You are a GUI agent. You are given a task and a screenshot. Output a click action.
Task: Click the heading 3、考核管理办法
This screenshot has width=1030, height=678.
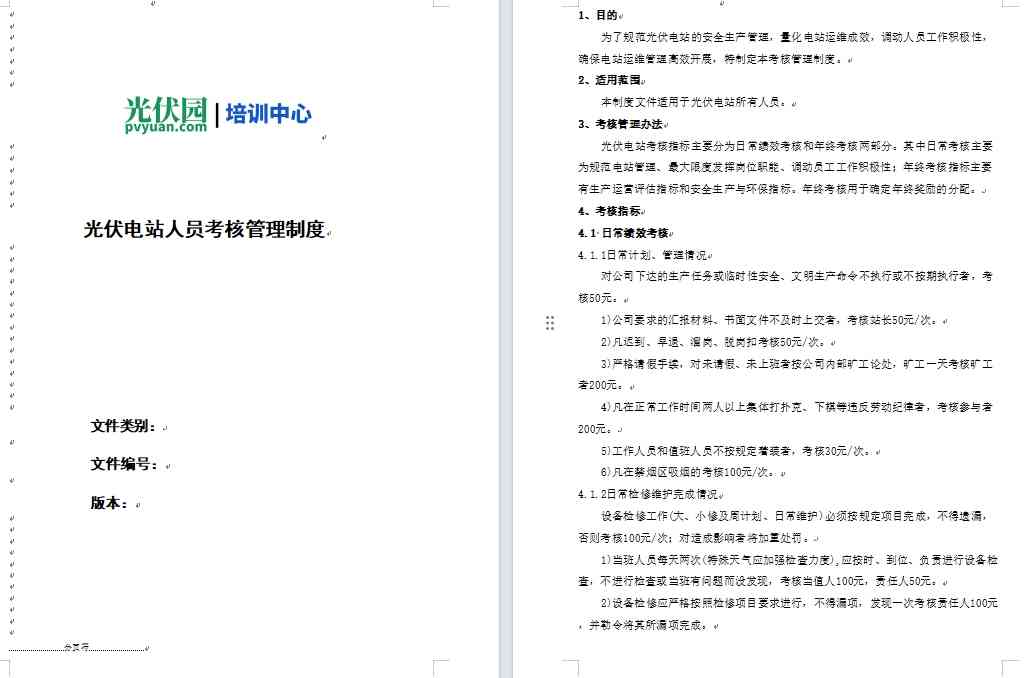pyautogui.click(x=620, y=124)
